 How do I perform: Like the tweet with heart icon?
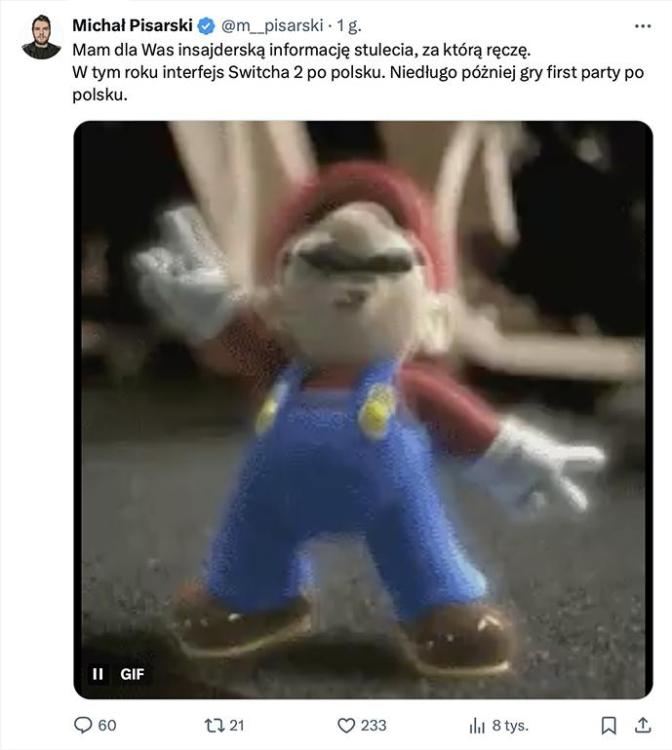point(346,726)
